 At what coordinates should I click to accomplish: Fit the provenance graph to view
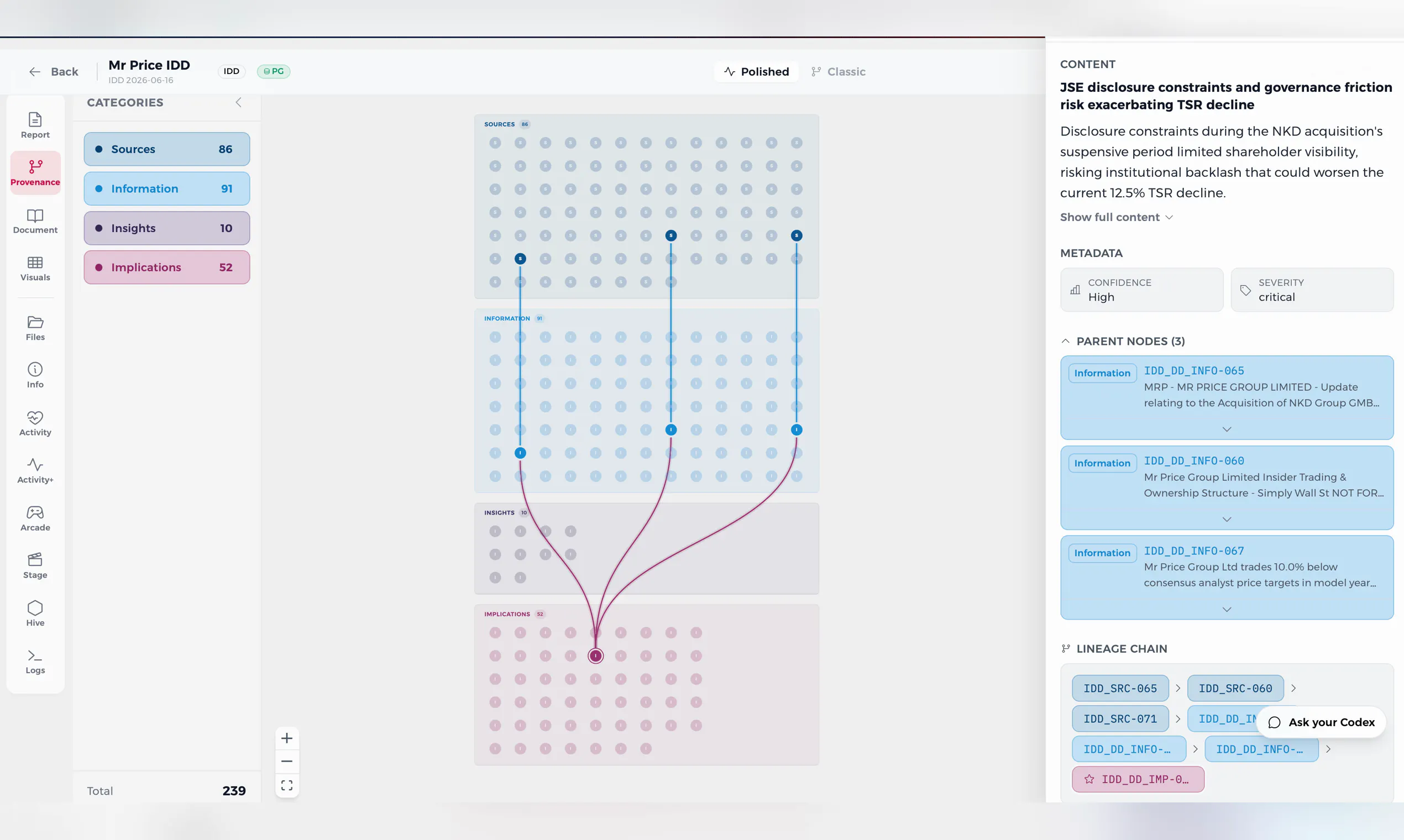pos(287,785)
